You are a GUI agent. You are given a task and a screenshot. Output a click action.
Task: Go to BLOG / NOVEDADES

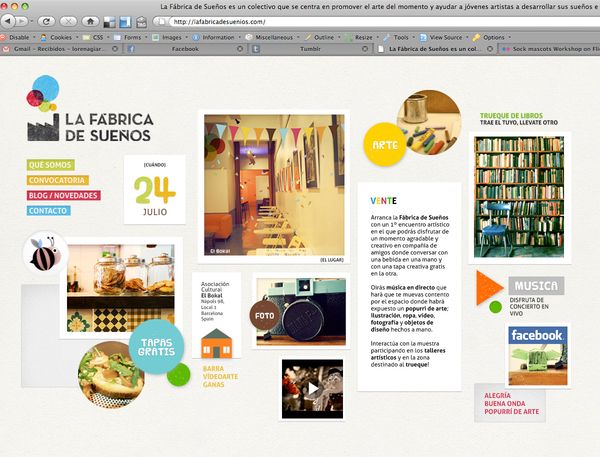click(x=64, y=196)
